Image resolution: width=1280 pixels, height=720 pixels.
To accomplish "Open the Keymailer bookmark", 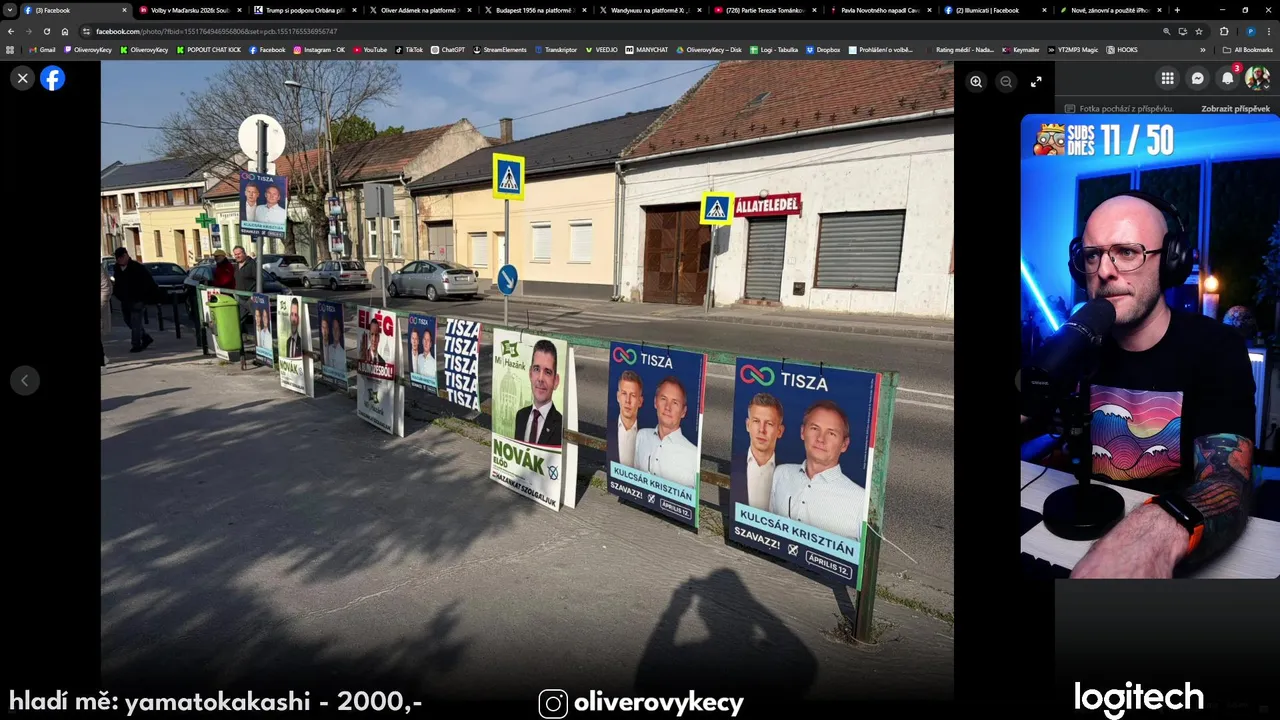I will [x=1021, y=49].
